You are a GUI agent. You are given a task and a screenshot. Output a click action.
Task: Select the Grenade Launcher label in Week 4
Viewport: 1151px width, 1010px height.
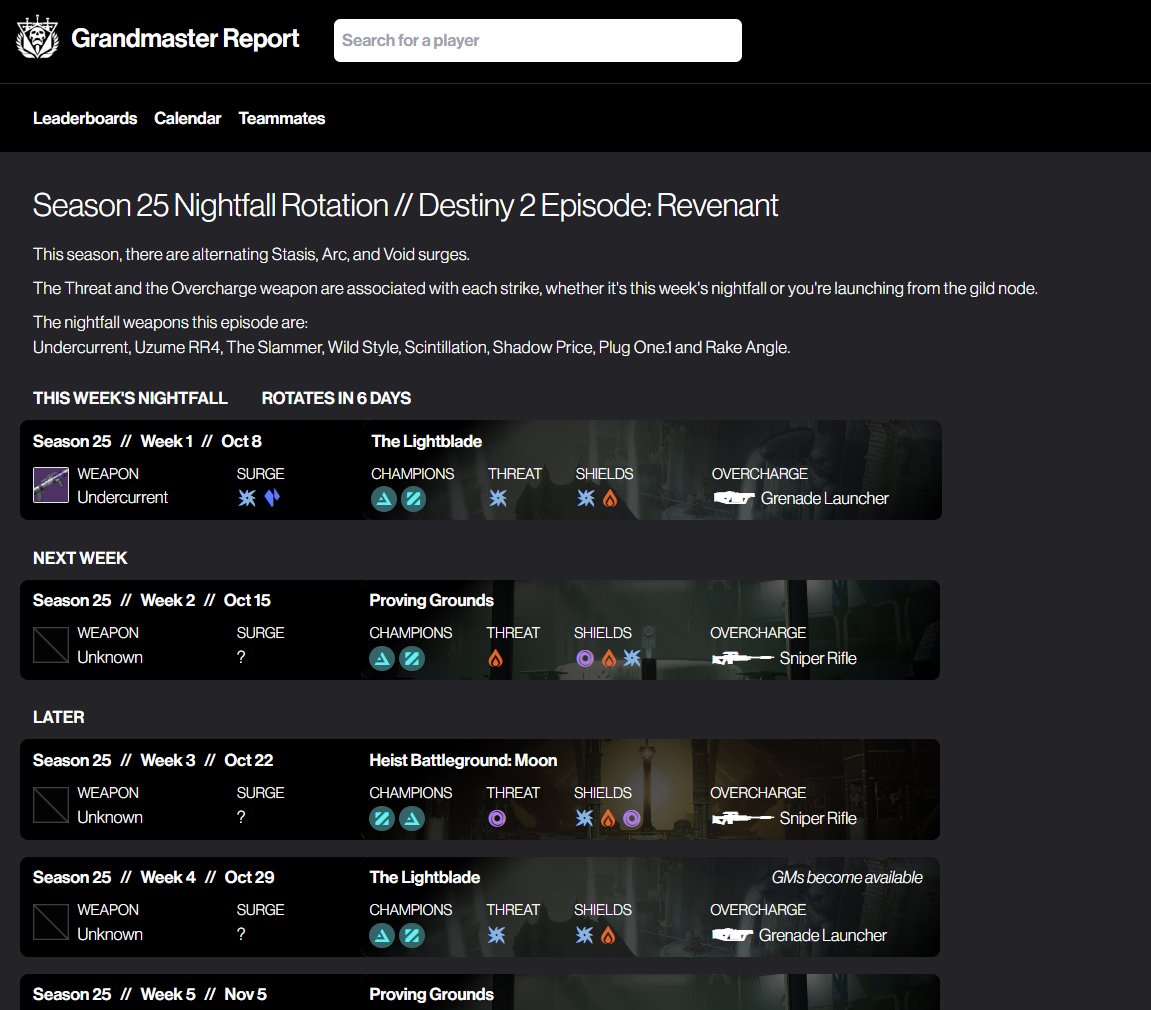coord(822,935)
